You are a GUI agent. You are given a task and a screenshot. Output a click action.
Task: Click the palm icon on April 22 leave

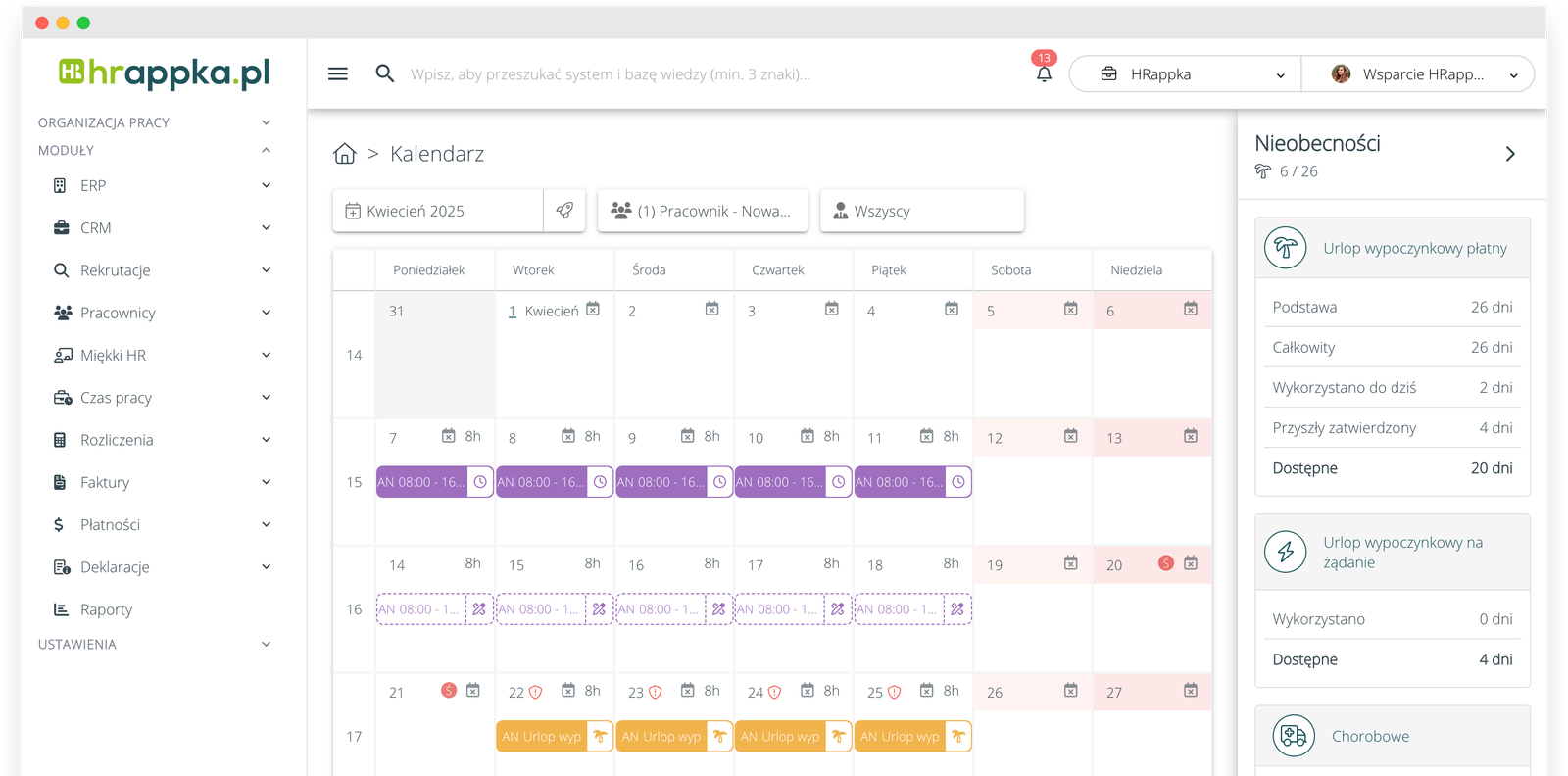click(x=600, y=737)
